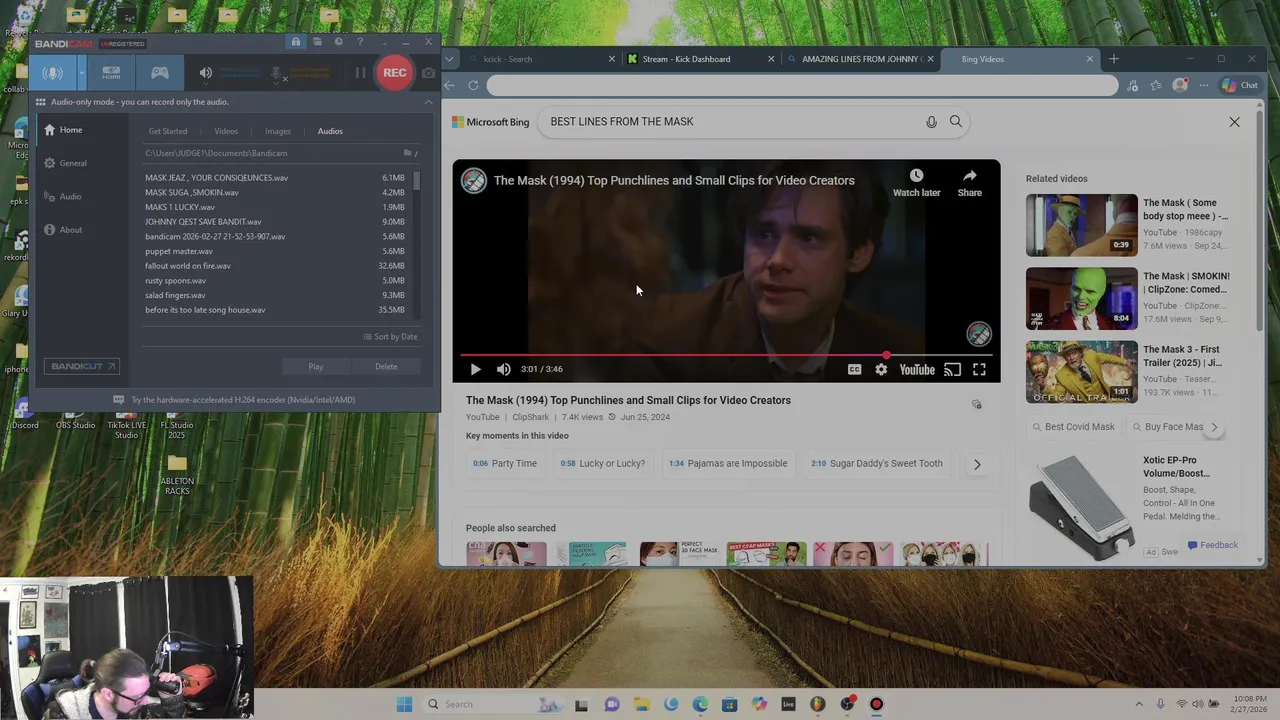Open Windows Start menu
This screenshot has width=1280, height=720.
pos(404,704)
